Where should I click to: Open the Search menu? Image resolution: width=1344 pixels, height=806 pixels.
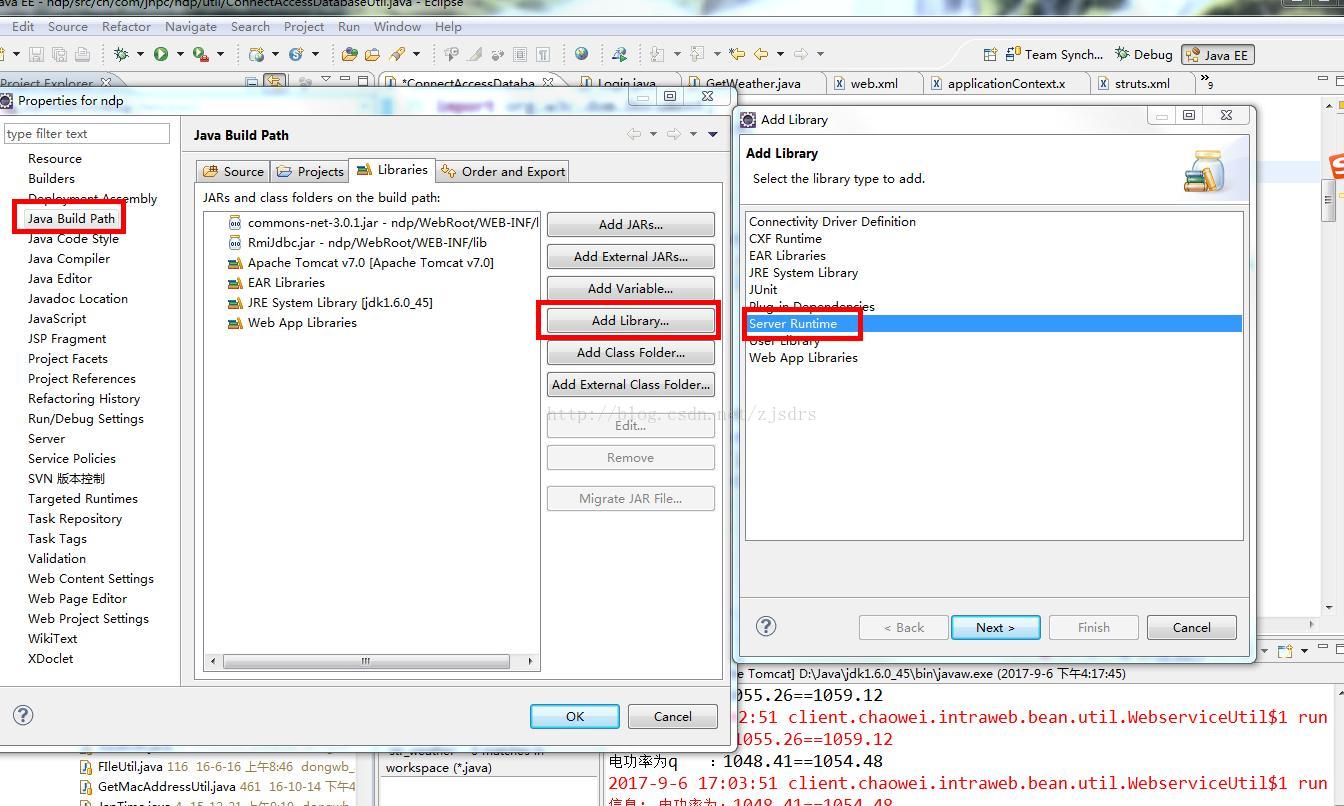(250, 26)
